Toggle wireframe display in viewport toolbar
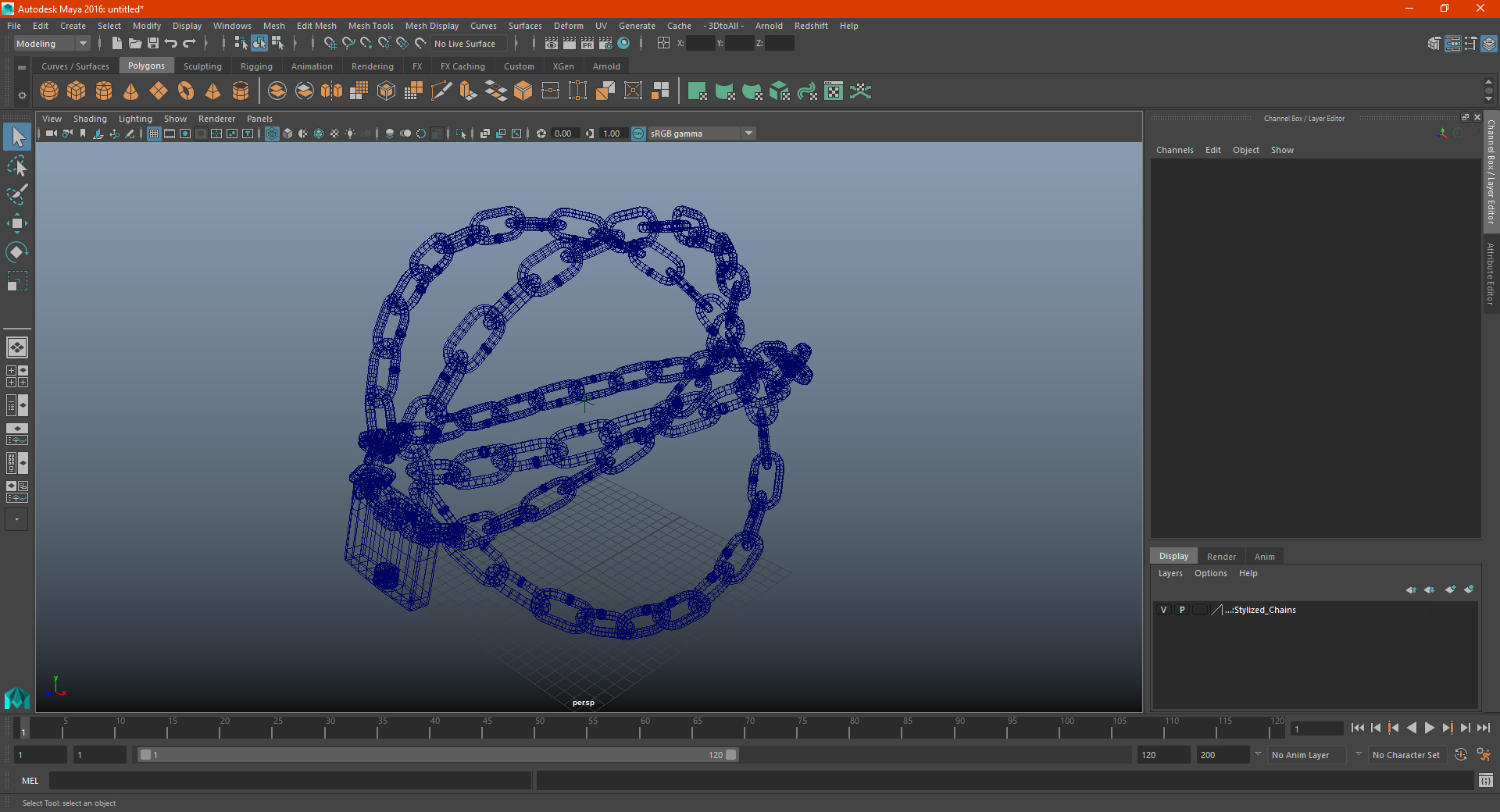The image size is (1500, 812). pos(272,134)
